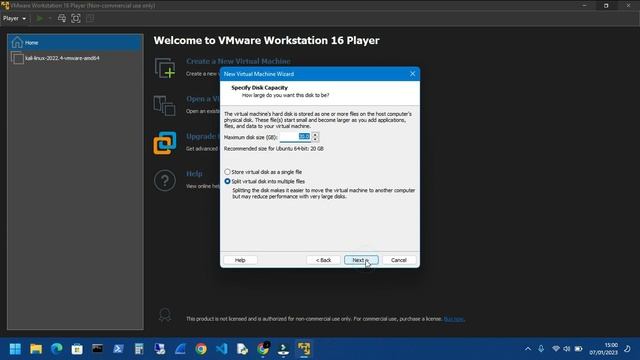The image size is (640, 360).
Task: Click the green power on play icon
Action: pyautogui.click(x=40, y=18)
